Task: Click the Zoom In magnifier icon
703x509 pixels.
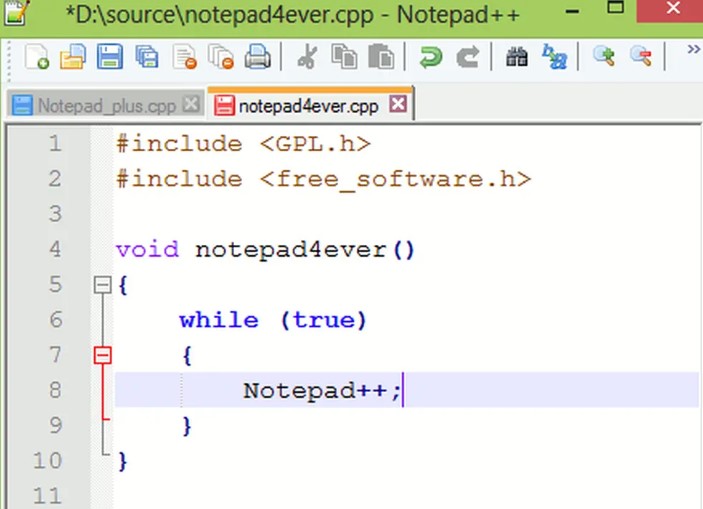Action: (x=604, y=56)
